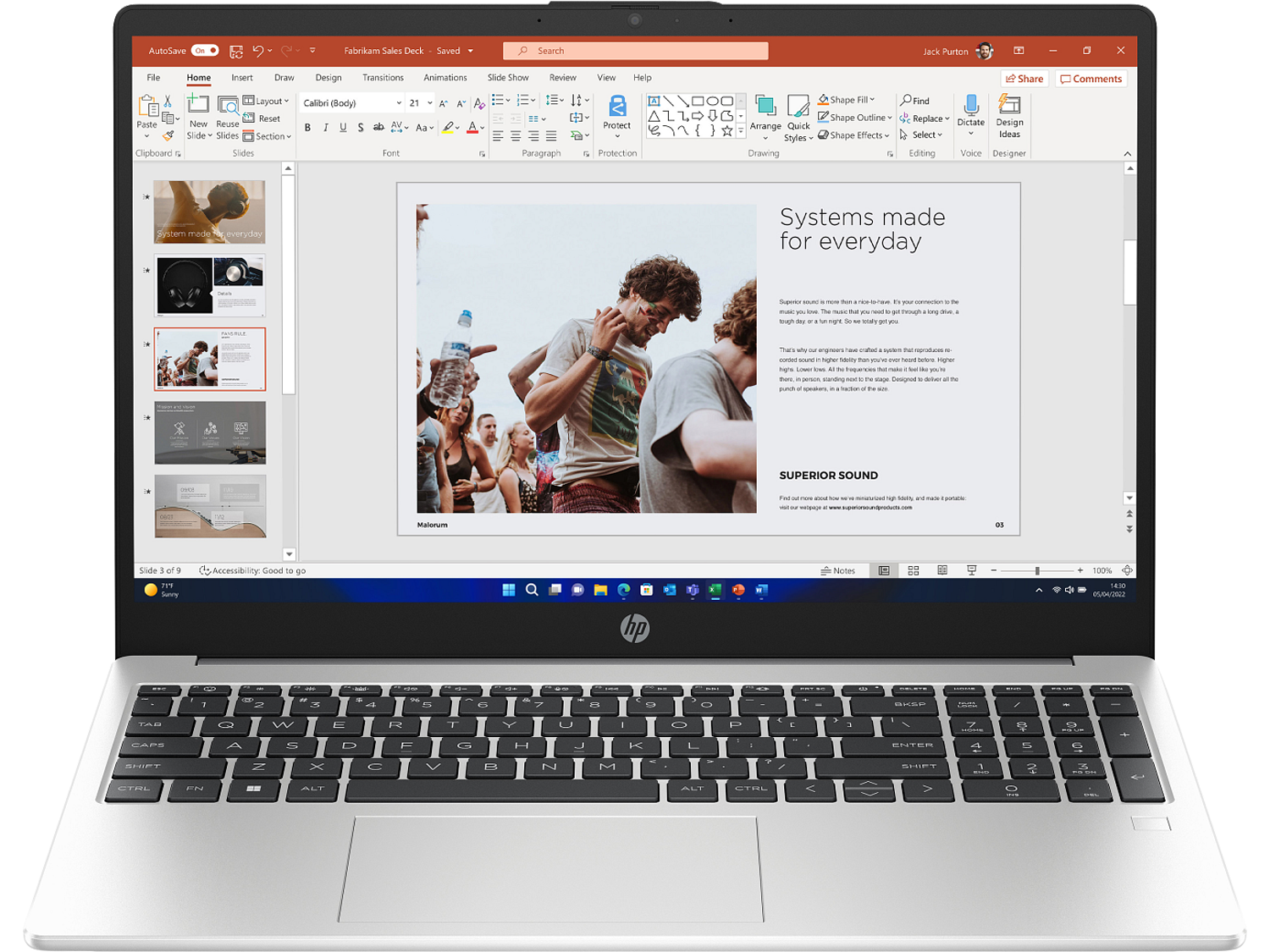Select the Format Painter brush icon
This screenshot has height=952, width=1270.
coord(168,135)
